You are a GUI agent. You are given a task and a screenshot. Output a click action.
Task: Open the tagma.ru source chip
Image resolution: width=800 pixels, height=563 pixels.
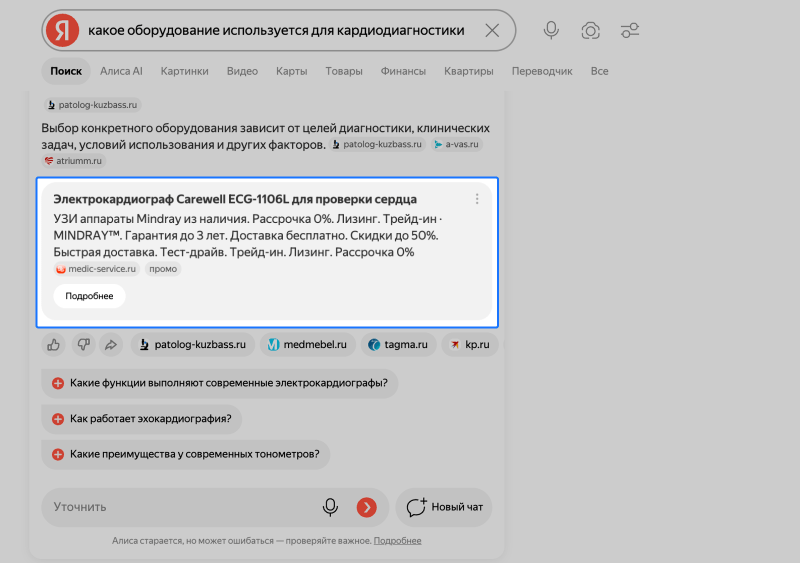[398, 345]
